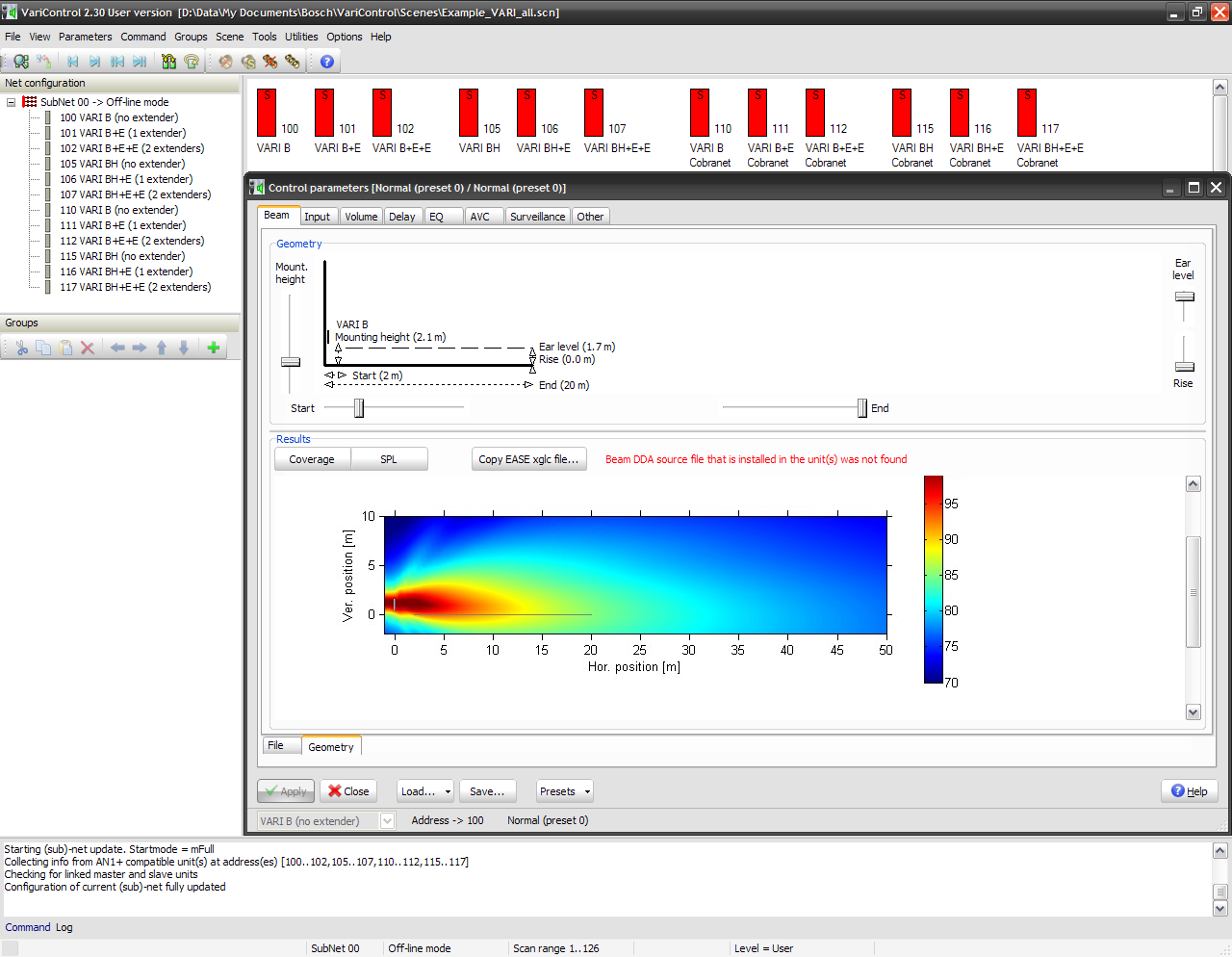
Task: Click the green plus add group icon
Action: [x=214, y=348]
